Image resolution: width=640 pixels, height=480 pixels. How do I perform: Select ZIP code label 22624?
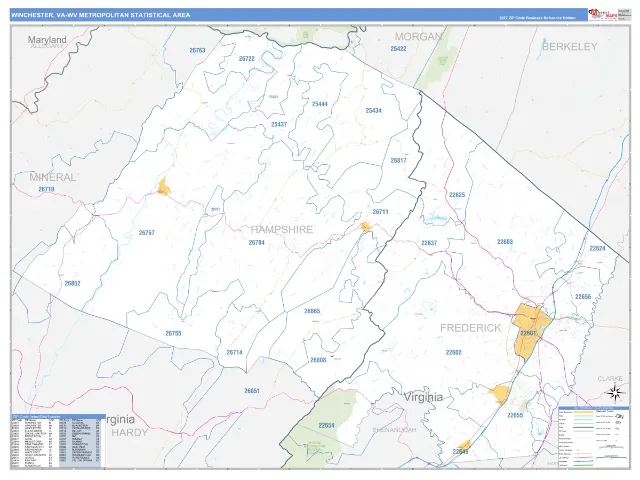pyautogui.click(x=598, y=248)
